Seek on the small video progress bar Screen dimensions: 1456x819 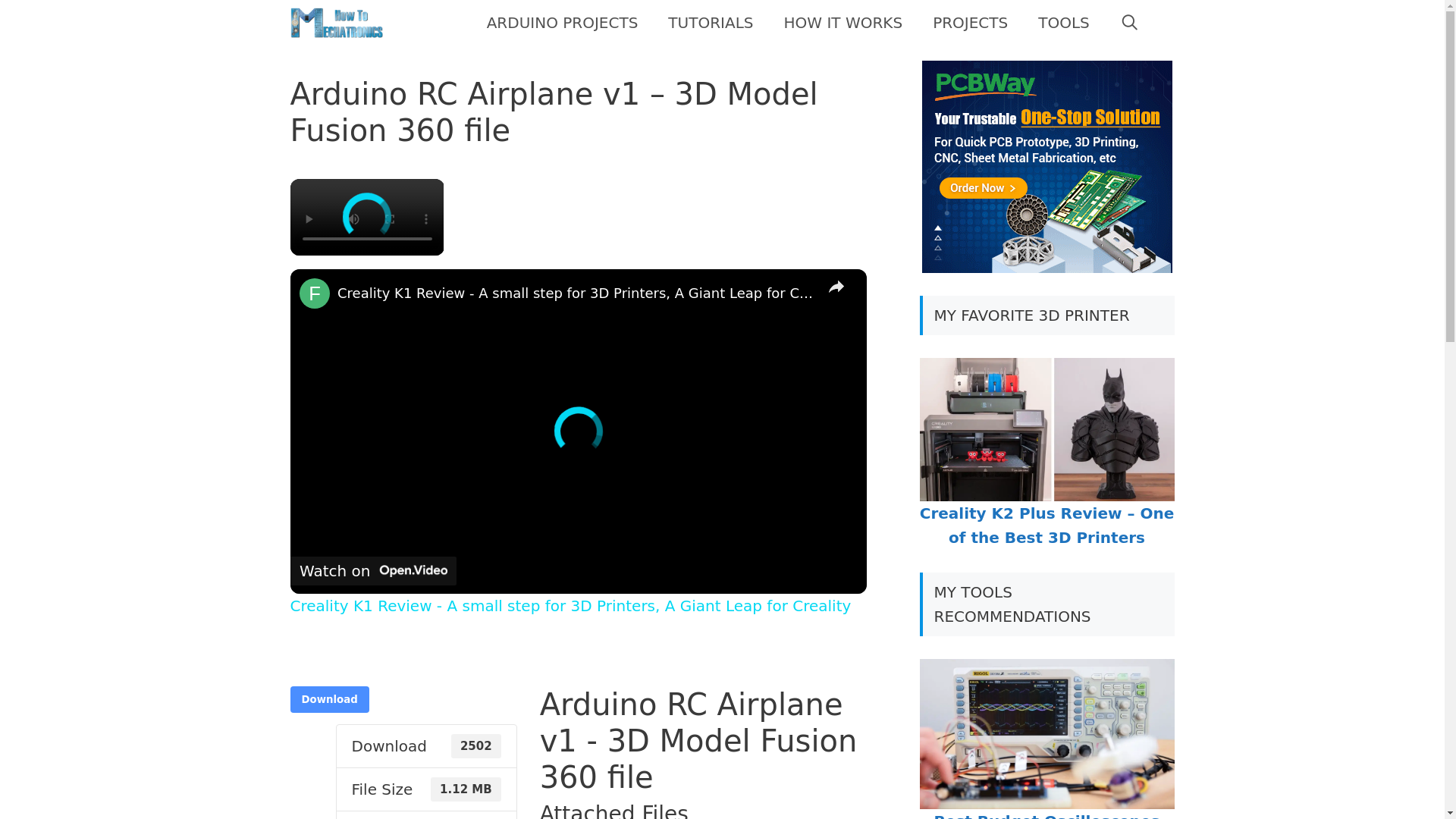tap(367, 239)
